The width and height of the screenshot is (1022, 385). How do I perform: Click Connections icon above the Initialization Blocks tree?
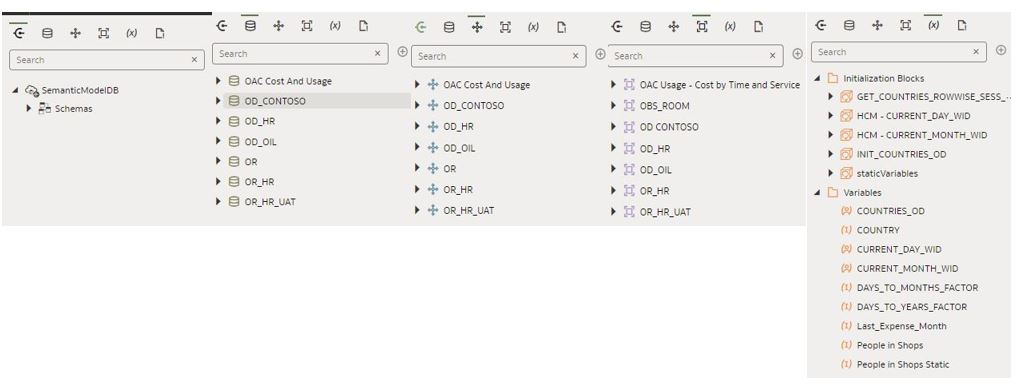coord(821,25)
